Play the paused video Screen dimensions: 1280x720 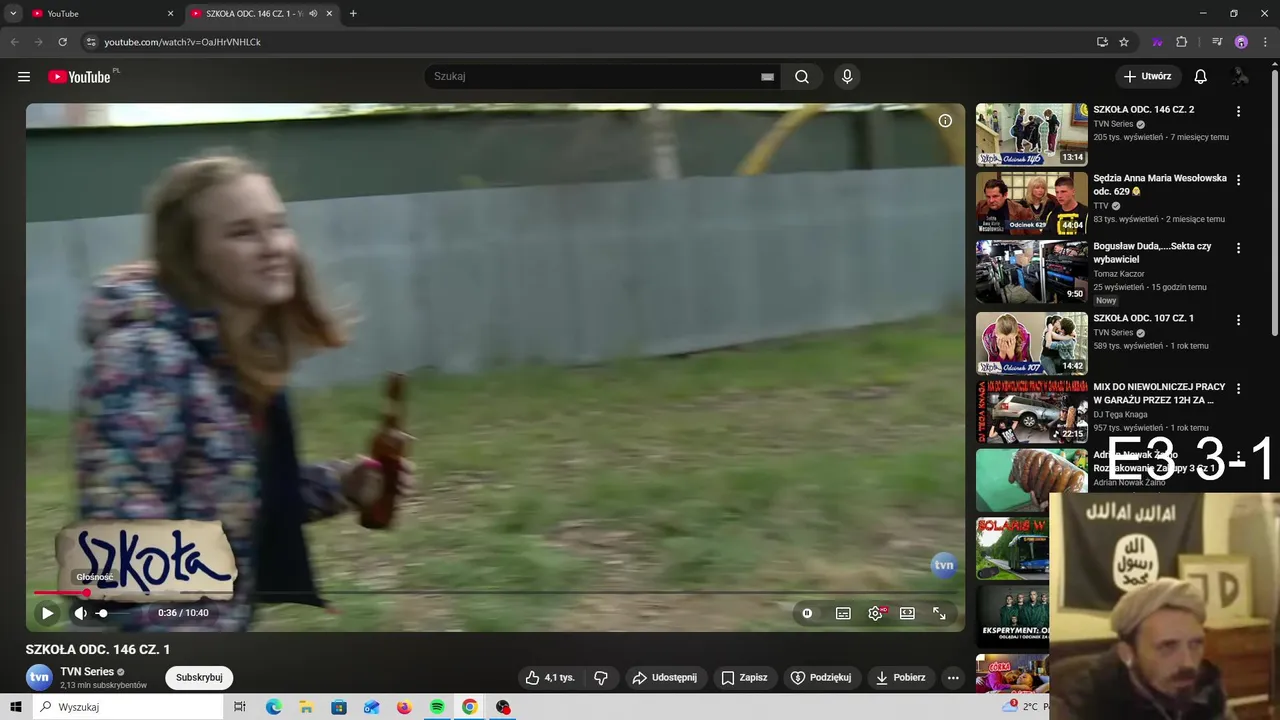pyautogui.click(x=47, y=613)
